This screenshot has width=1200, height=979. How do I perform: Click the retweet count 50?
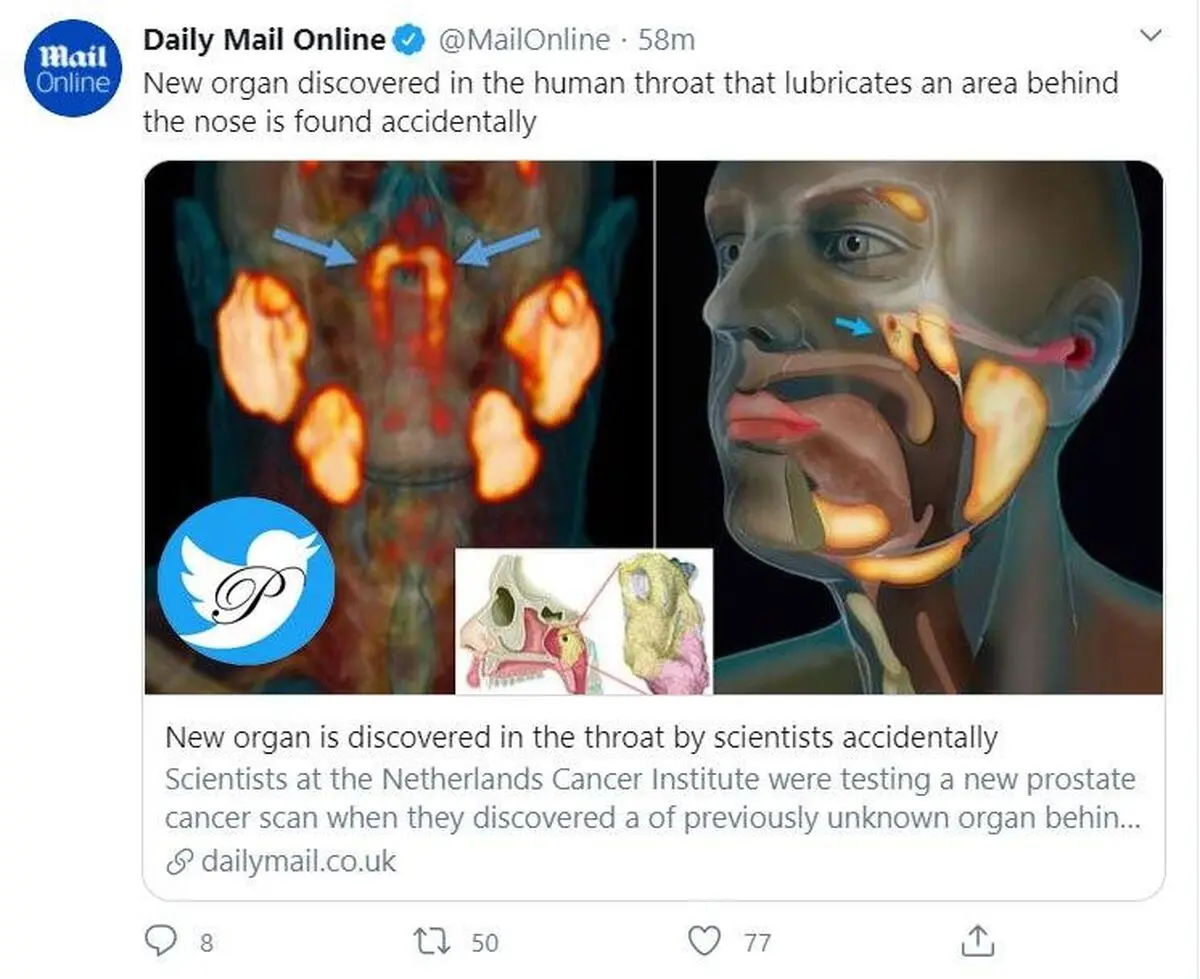point(484,942)
